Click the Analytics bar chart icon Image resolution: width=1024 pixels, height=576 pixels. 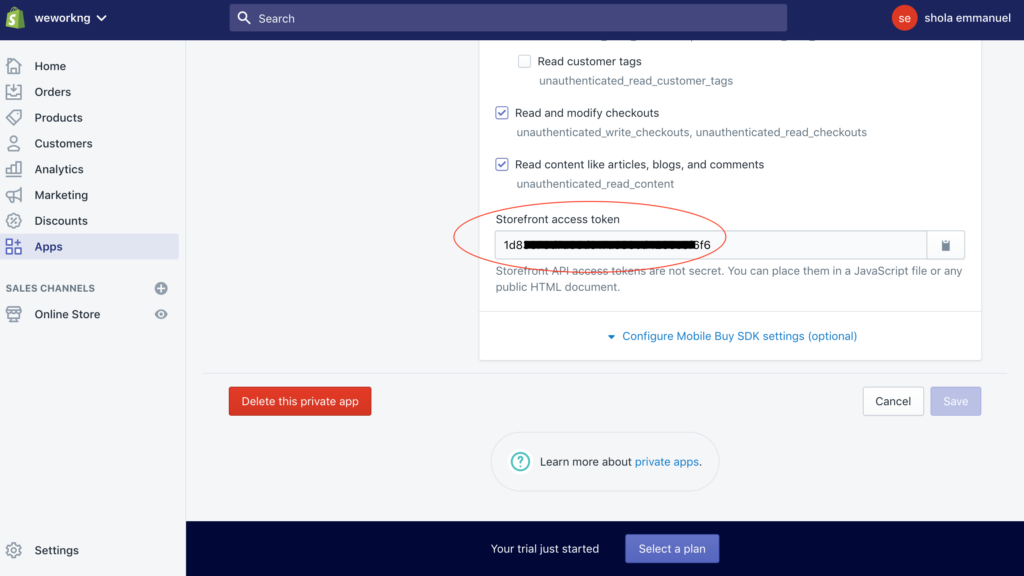[x=14, y=169]
